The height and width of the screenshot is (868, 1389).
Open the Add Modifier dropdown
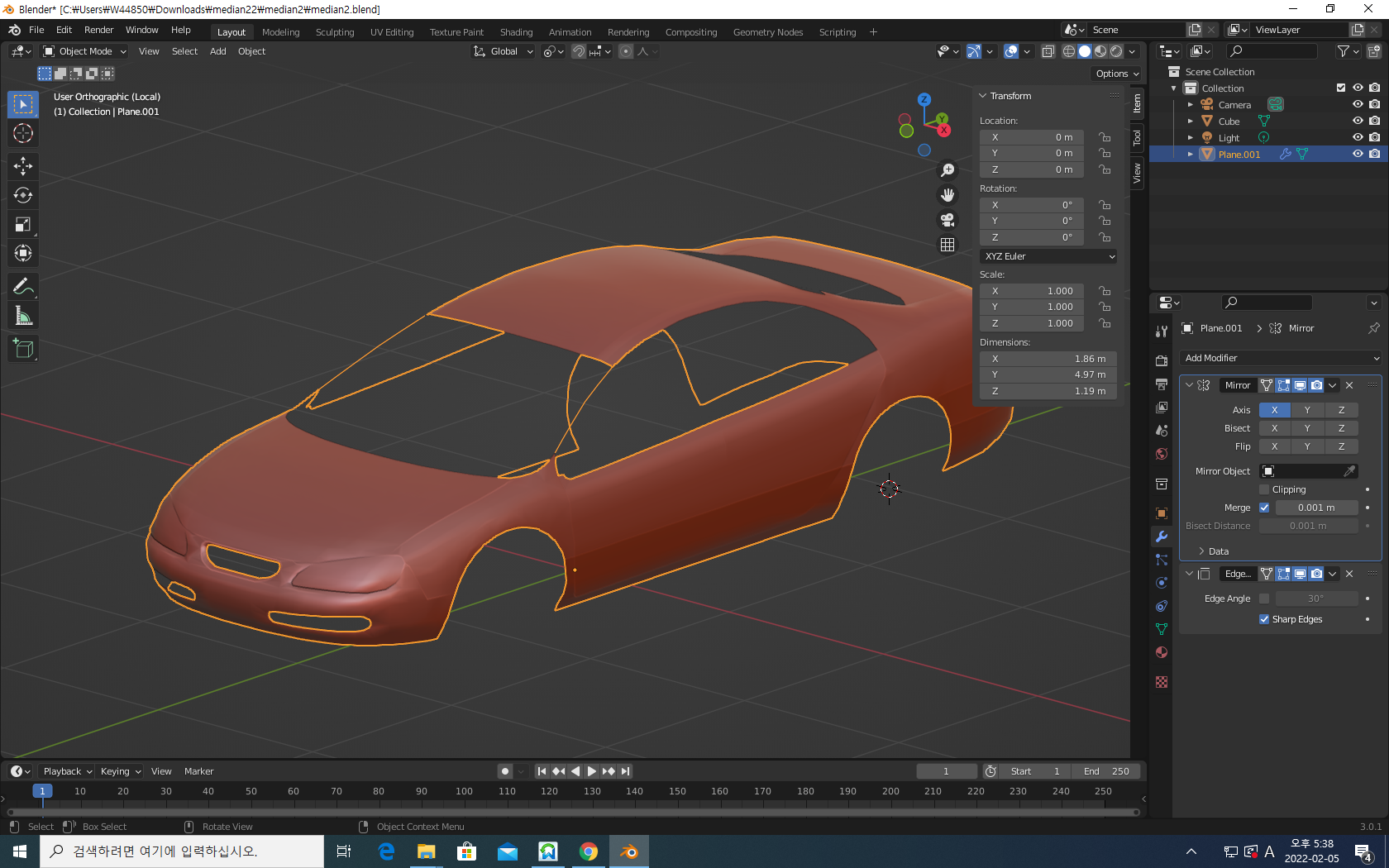point(1280,358)
